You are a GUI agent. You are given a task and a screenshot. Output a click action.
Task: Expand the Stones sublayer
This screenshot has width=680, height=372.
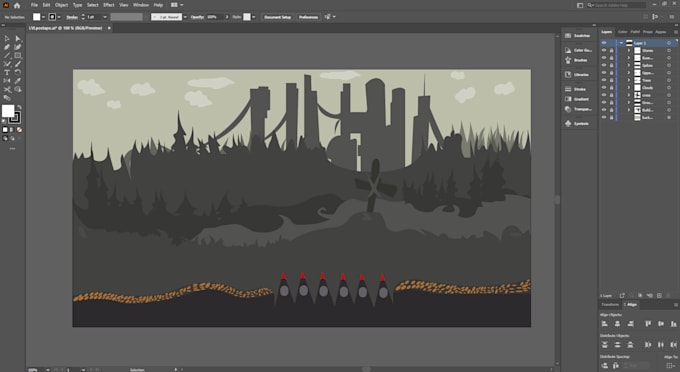[x=628, y=50]
